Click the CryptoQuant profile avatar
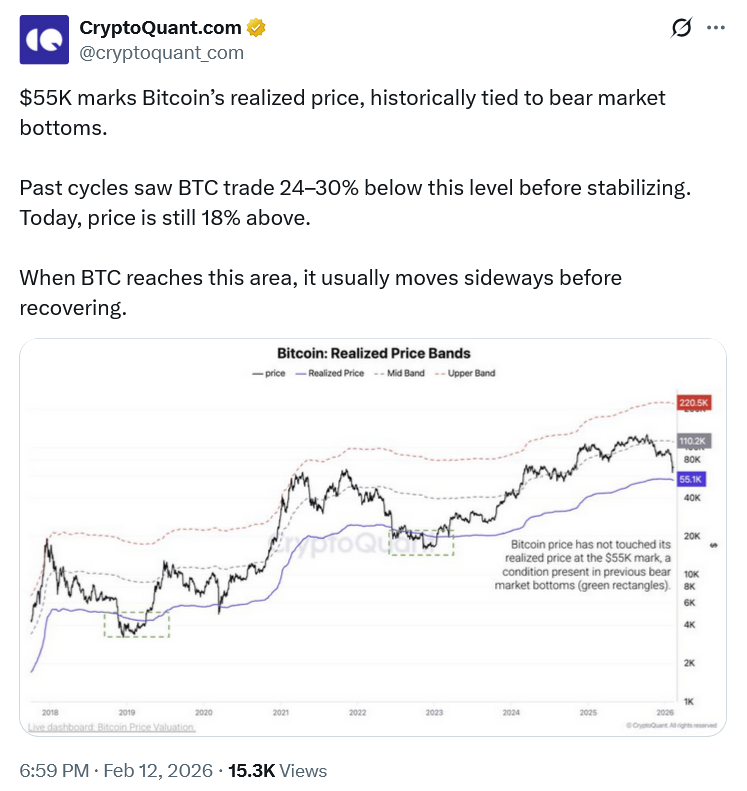 (44, 40)
